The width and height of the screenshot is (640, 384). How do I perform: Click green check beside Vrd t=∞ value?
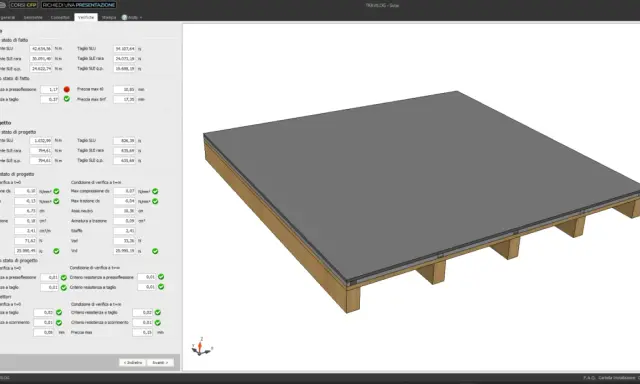(155, 251)
